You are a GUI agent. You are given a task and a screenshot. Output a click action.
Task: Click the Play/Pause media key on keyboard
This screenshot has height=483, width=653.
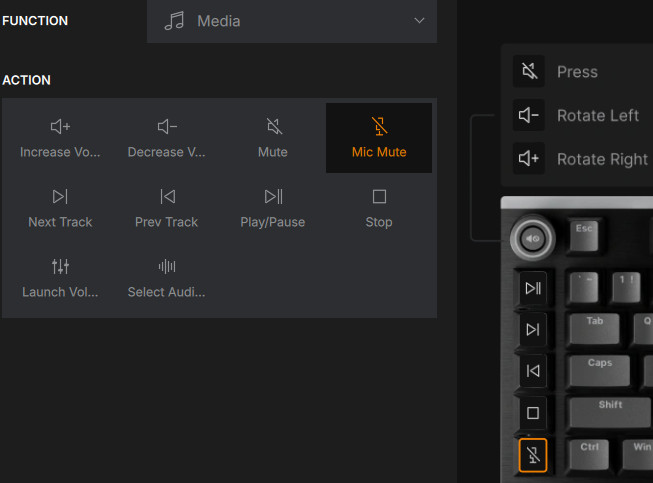[533, 288]
